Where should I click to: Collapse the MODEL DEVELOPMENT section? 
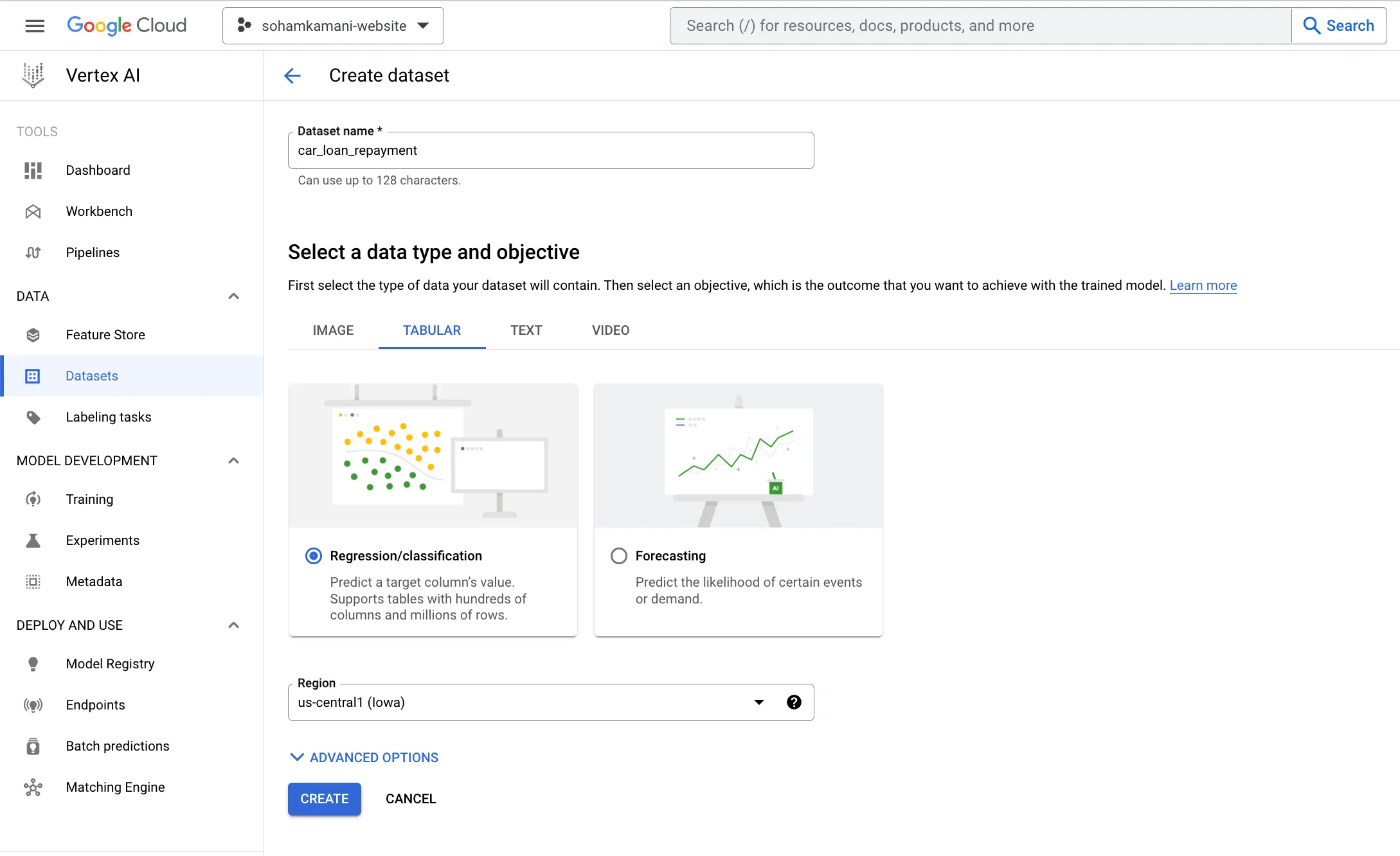234,461
